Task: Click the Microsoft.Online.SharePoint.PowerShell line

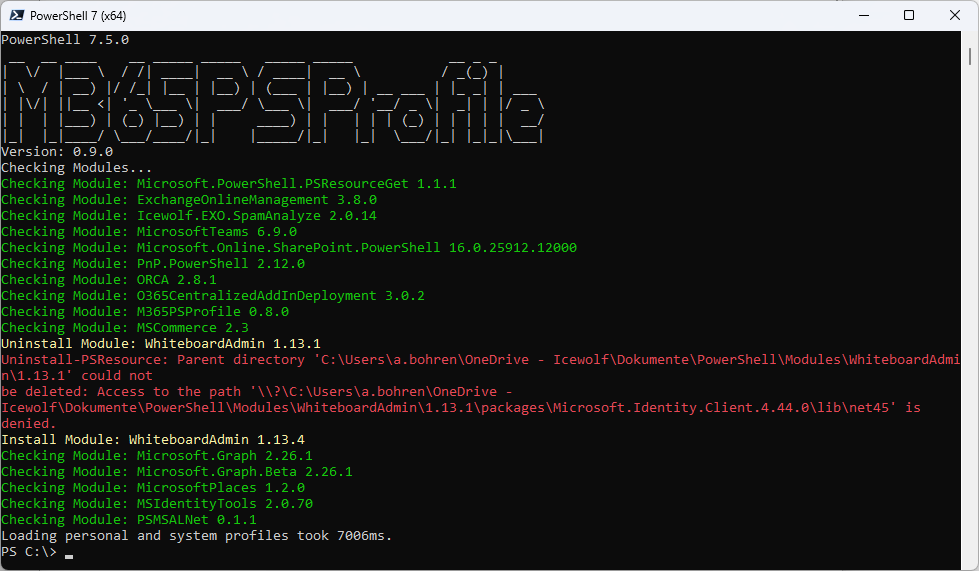Action: point(288,248)
